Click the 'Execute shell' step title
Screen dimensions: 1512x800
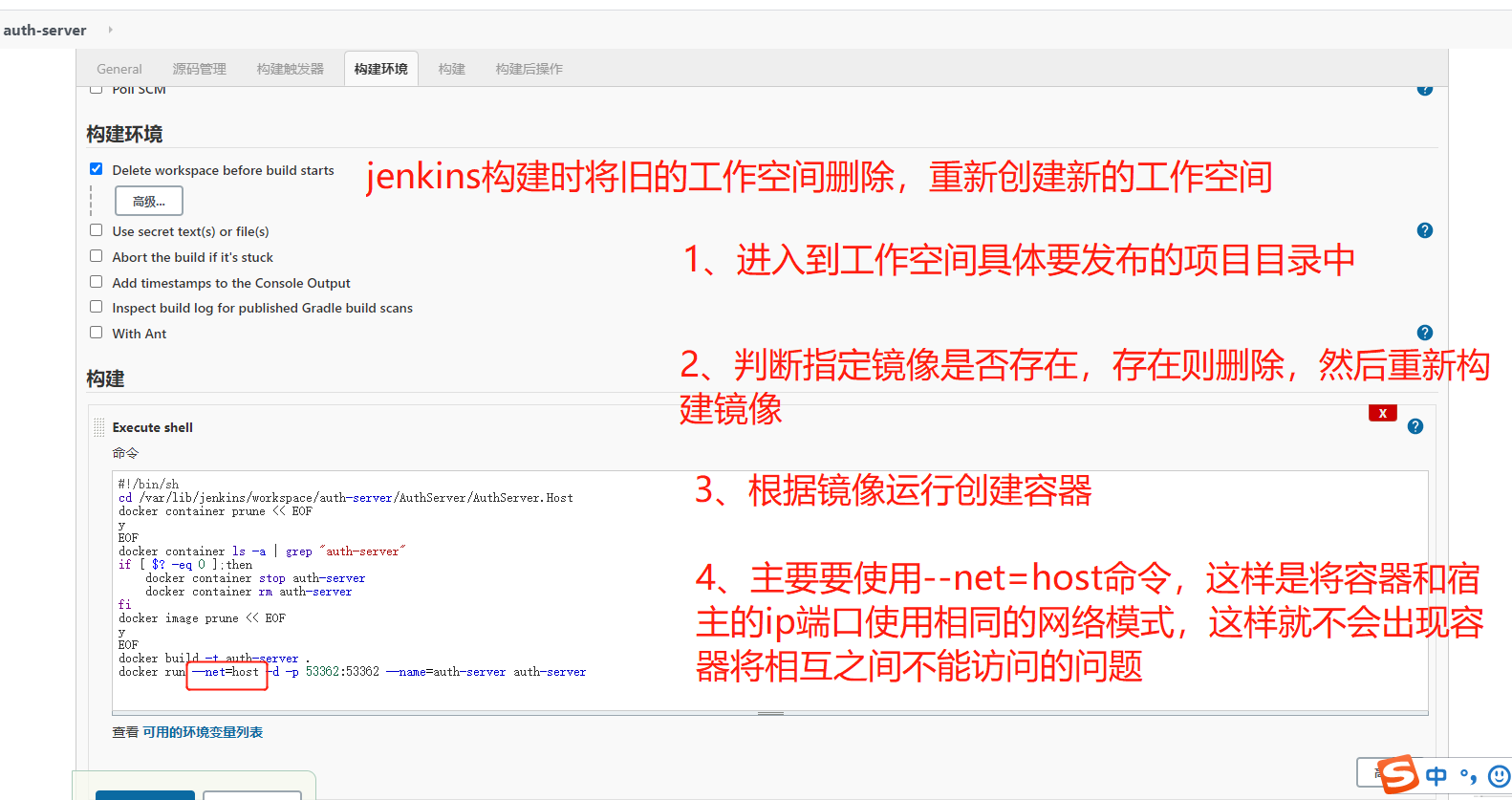pos(153,427)
